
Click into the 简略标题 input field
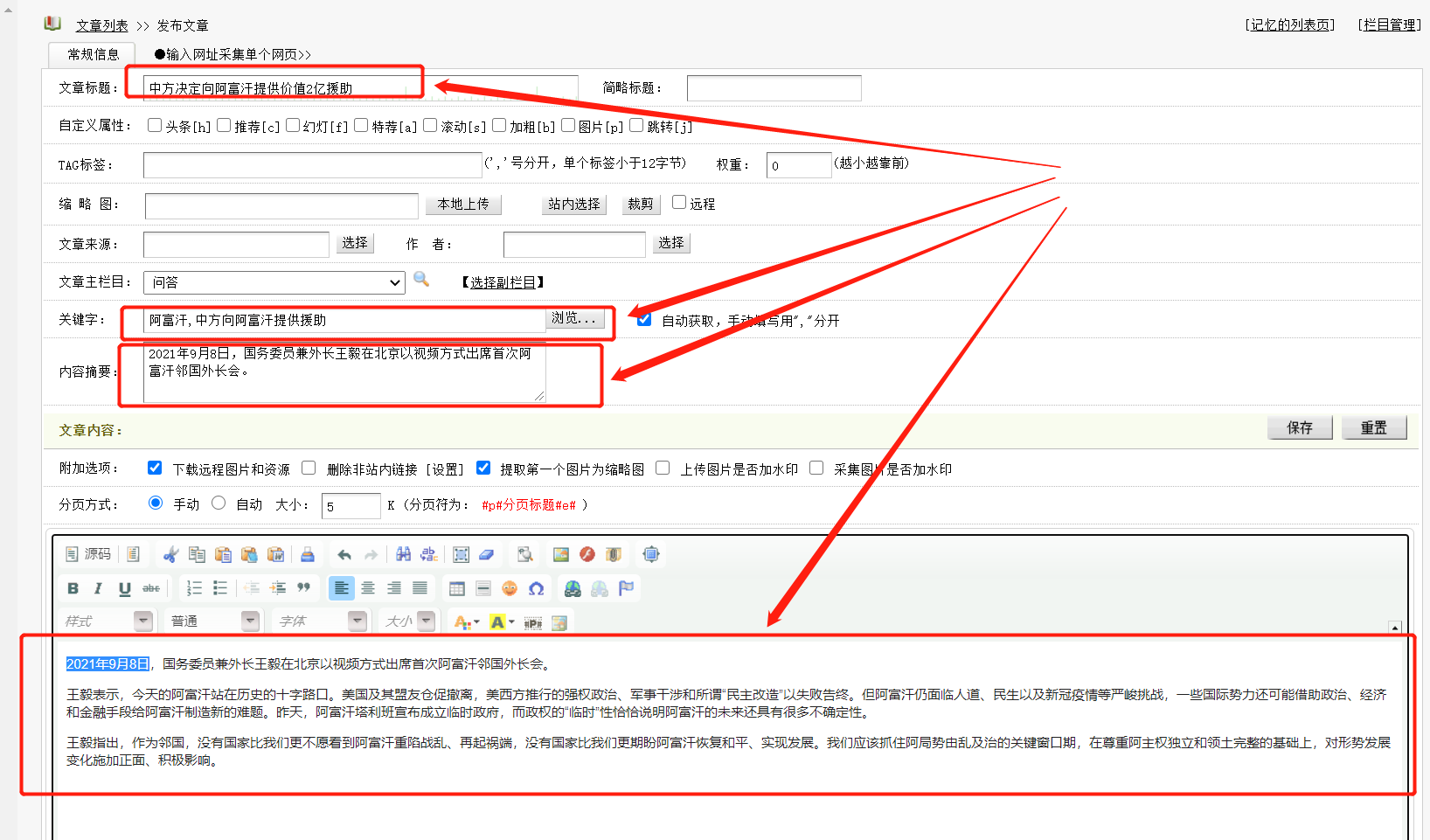pyautogui.click(x=774, y=88)
